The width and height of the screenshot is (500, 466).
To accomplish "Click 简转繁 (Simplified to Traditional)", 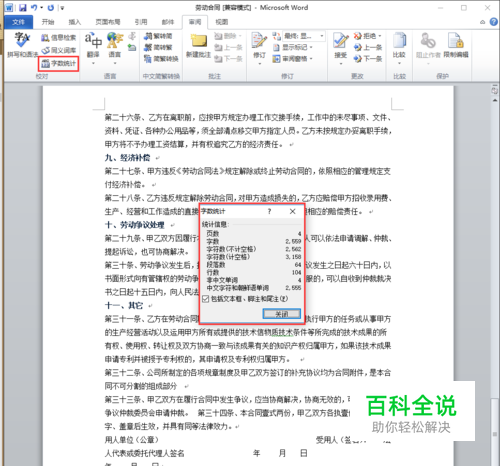I will tap(159, 47).
